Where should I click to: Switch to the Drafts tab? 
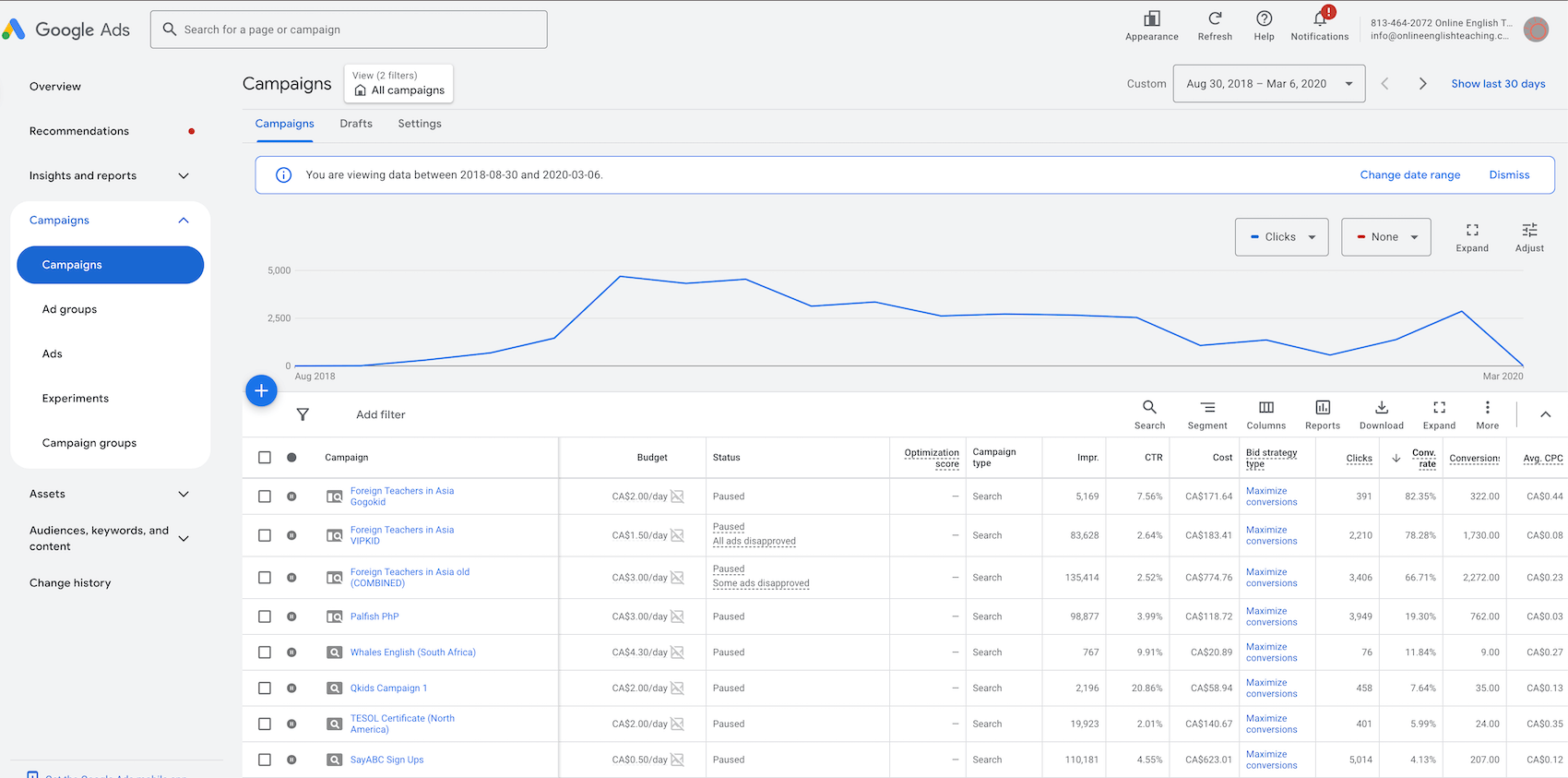click(356, 124)
